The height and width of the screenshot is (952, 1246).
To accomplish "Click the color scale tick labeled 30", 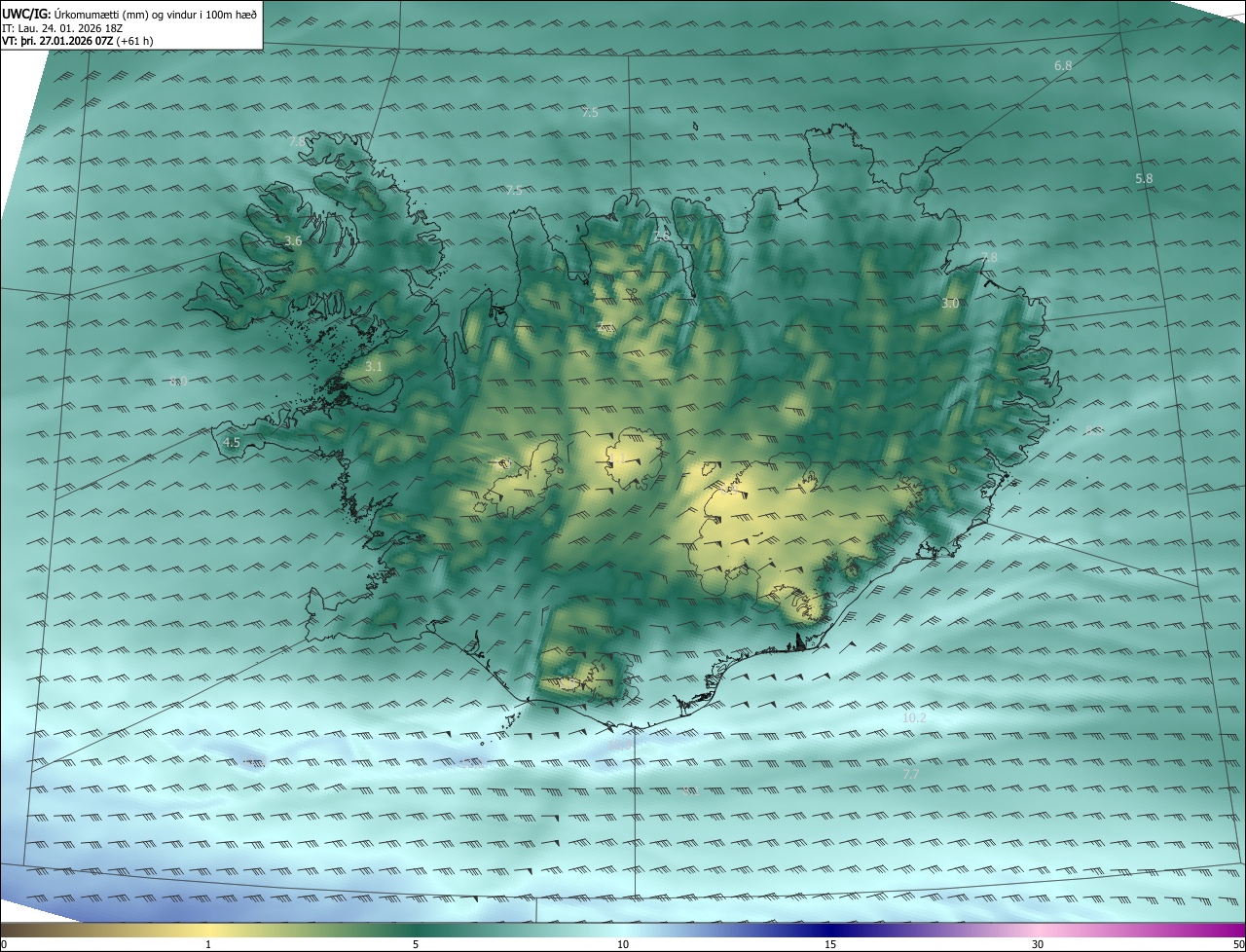I will (1038, 944).
